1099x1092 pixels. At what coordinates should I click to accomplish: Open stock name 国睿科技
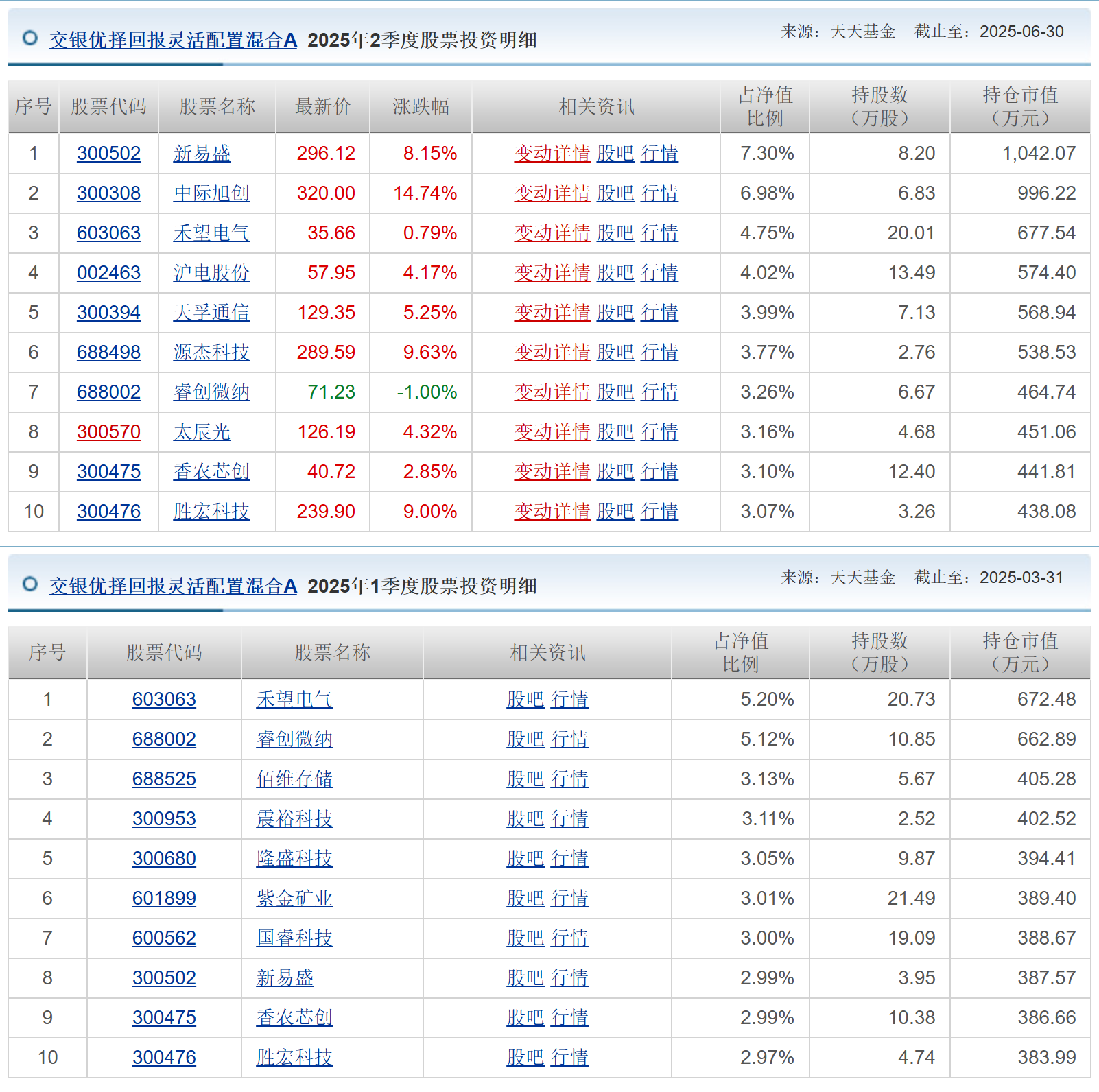(x=294, y=938)
